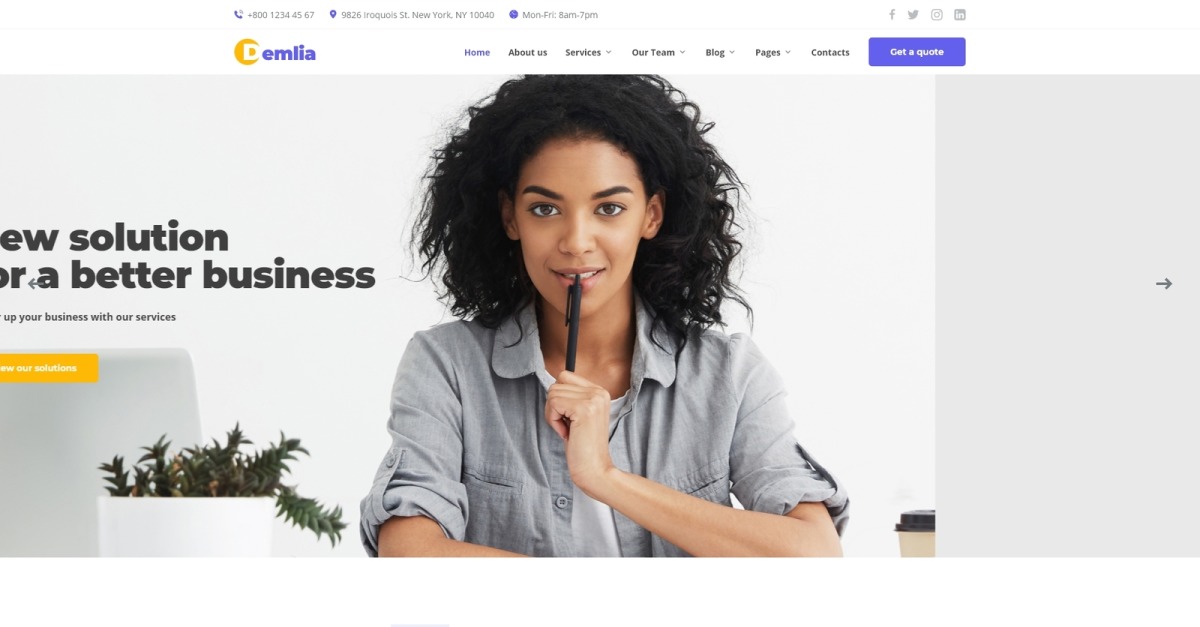Screen dimensions: 1200x627
Task: Call the +800 1234 45 67 number link
Action: click(x=280, y=15)
